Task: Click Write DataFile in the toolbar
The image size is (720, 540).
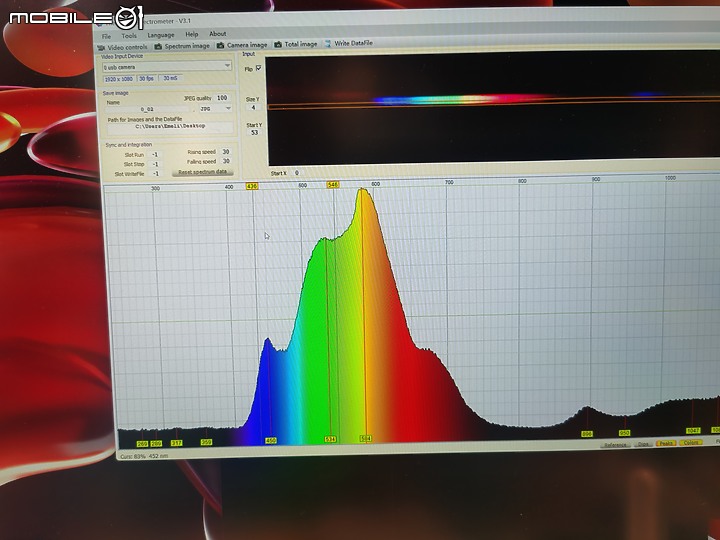Action: point(349,43)
